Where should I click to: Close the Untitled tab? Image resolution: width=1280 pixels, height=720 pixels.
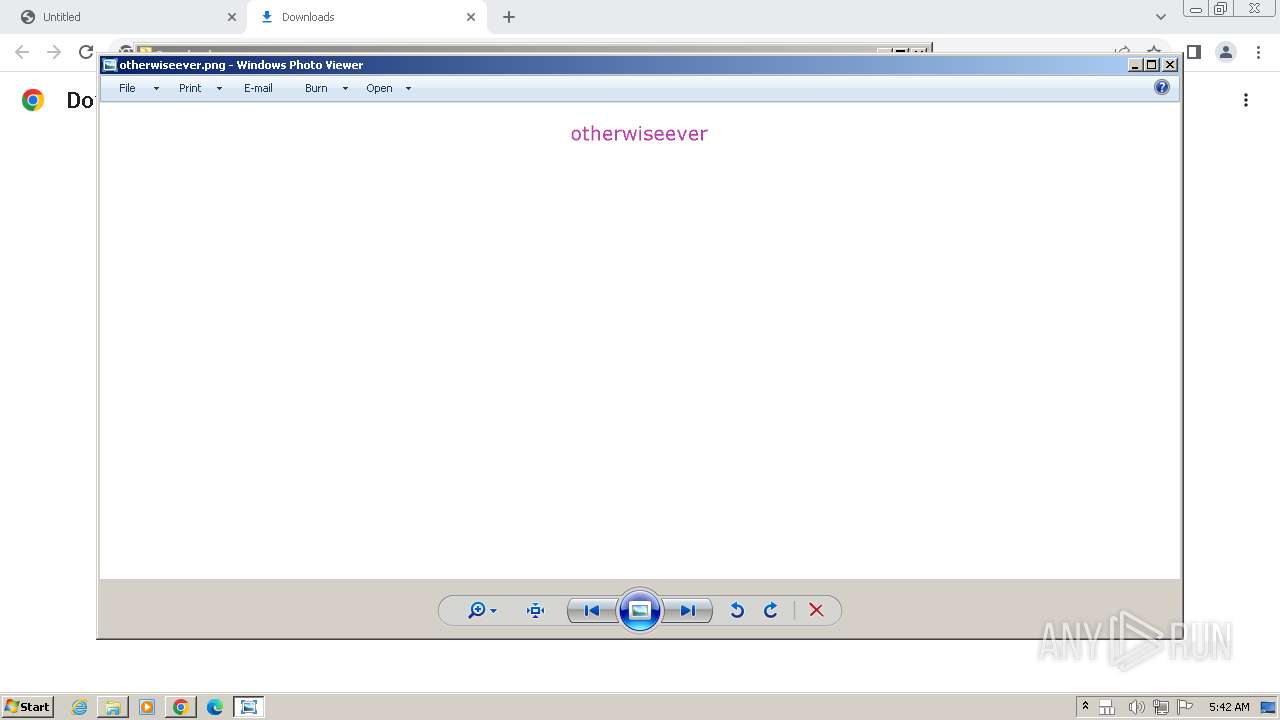232,17
